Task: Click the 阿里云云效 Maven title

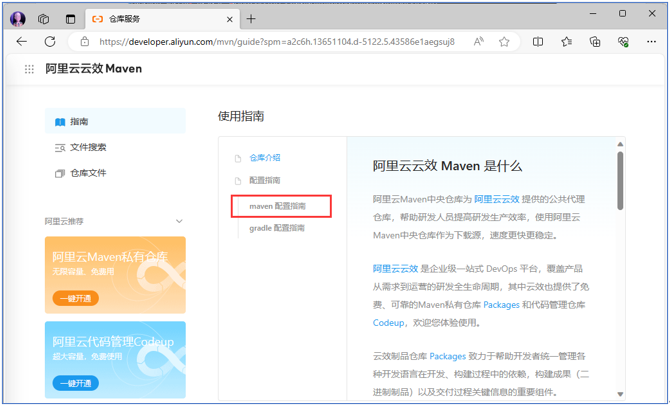Action: coord(94,69)
